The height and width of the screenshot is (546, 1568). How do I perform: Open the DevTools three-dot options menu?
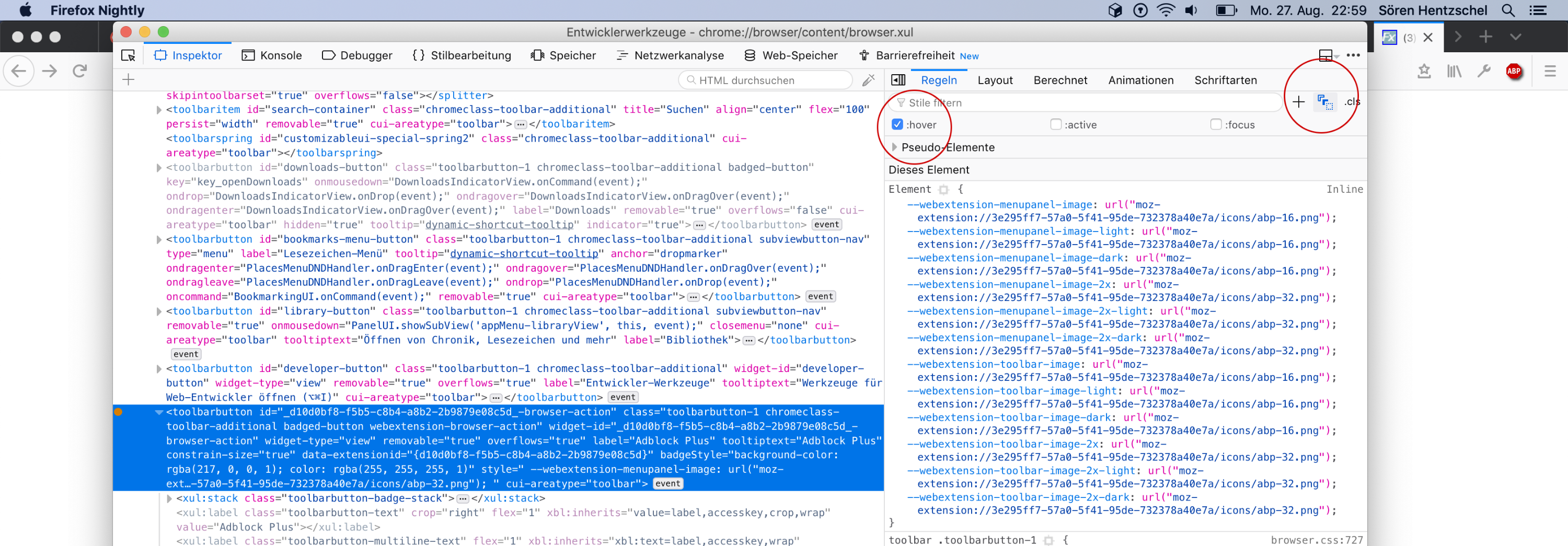pos(1353,55)
